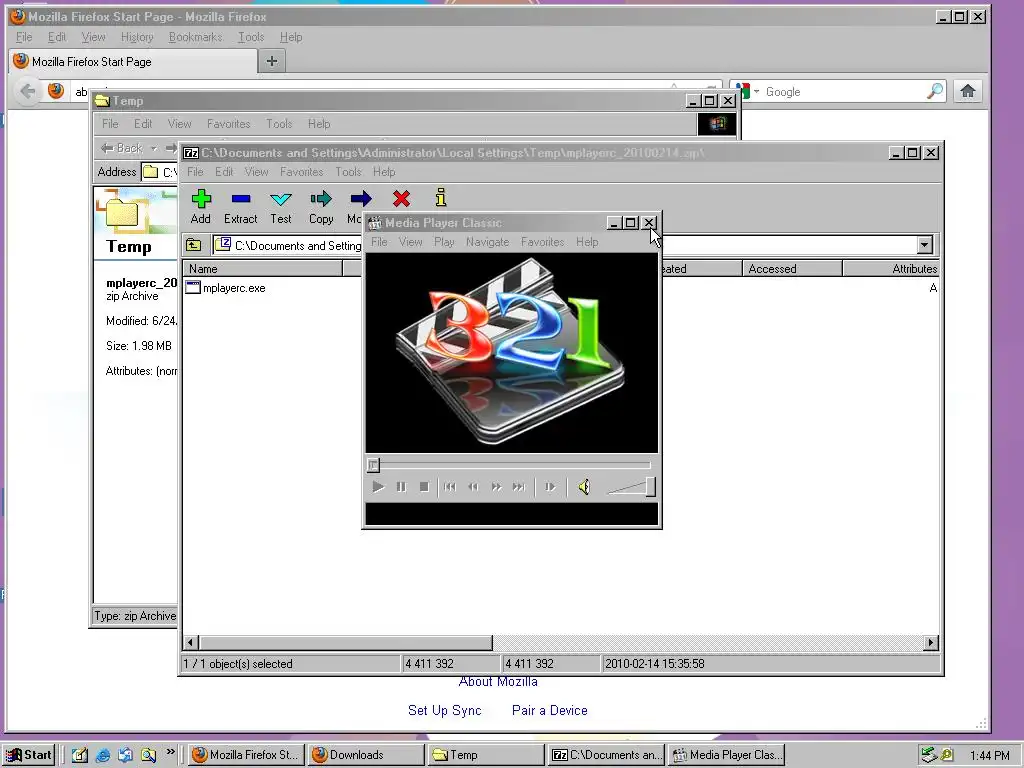Click the Media Player seek bar handle
Screen dimensions: 1024x768
click(373, 465)
